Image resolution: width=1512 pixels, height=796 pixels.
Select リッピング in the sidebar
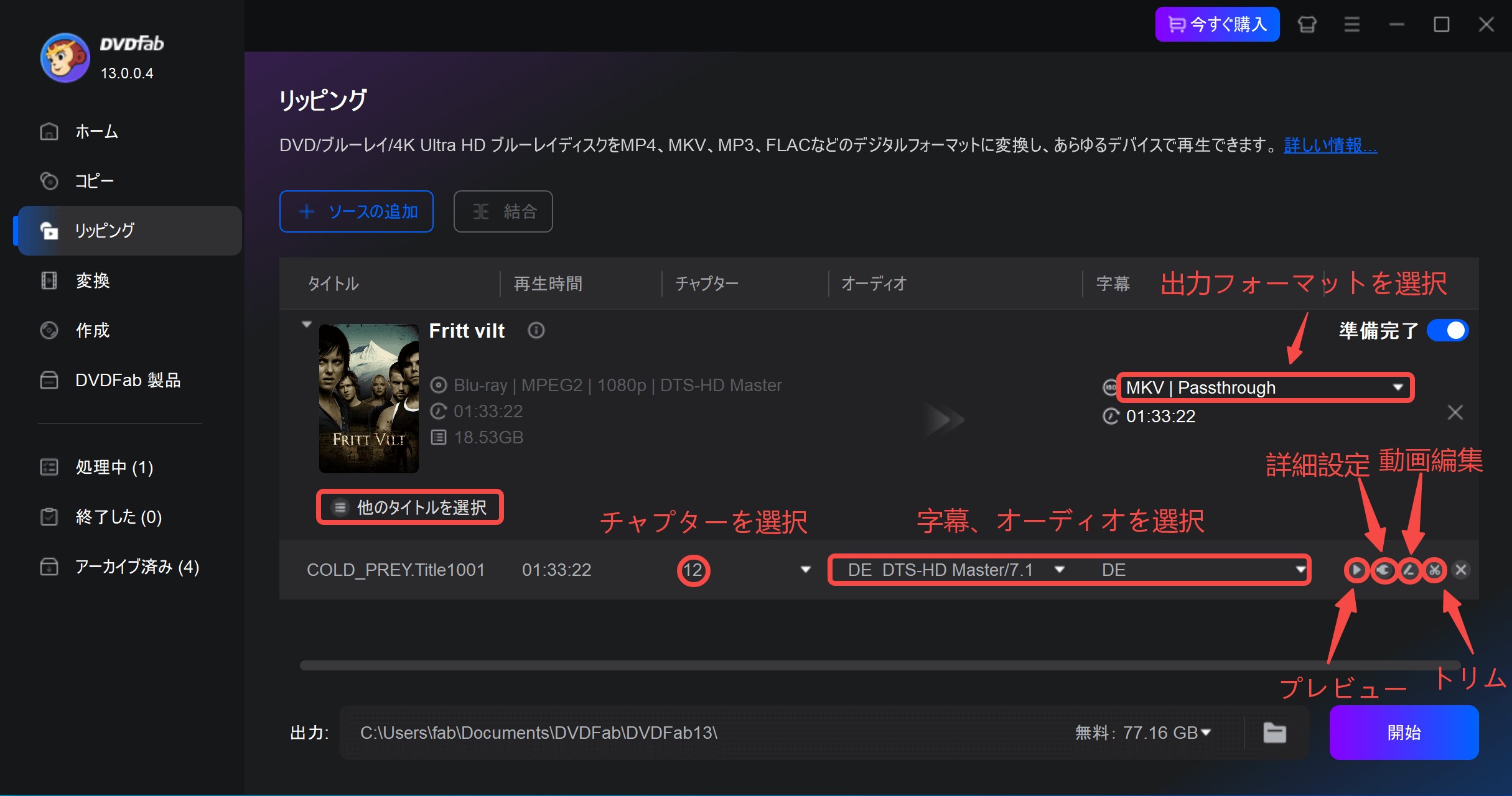(x=129, y=230)
